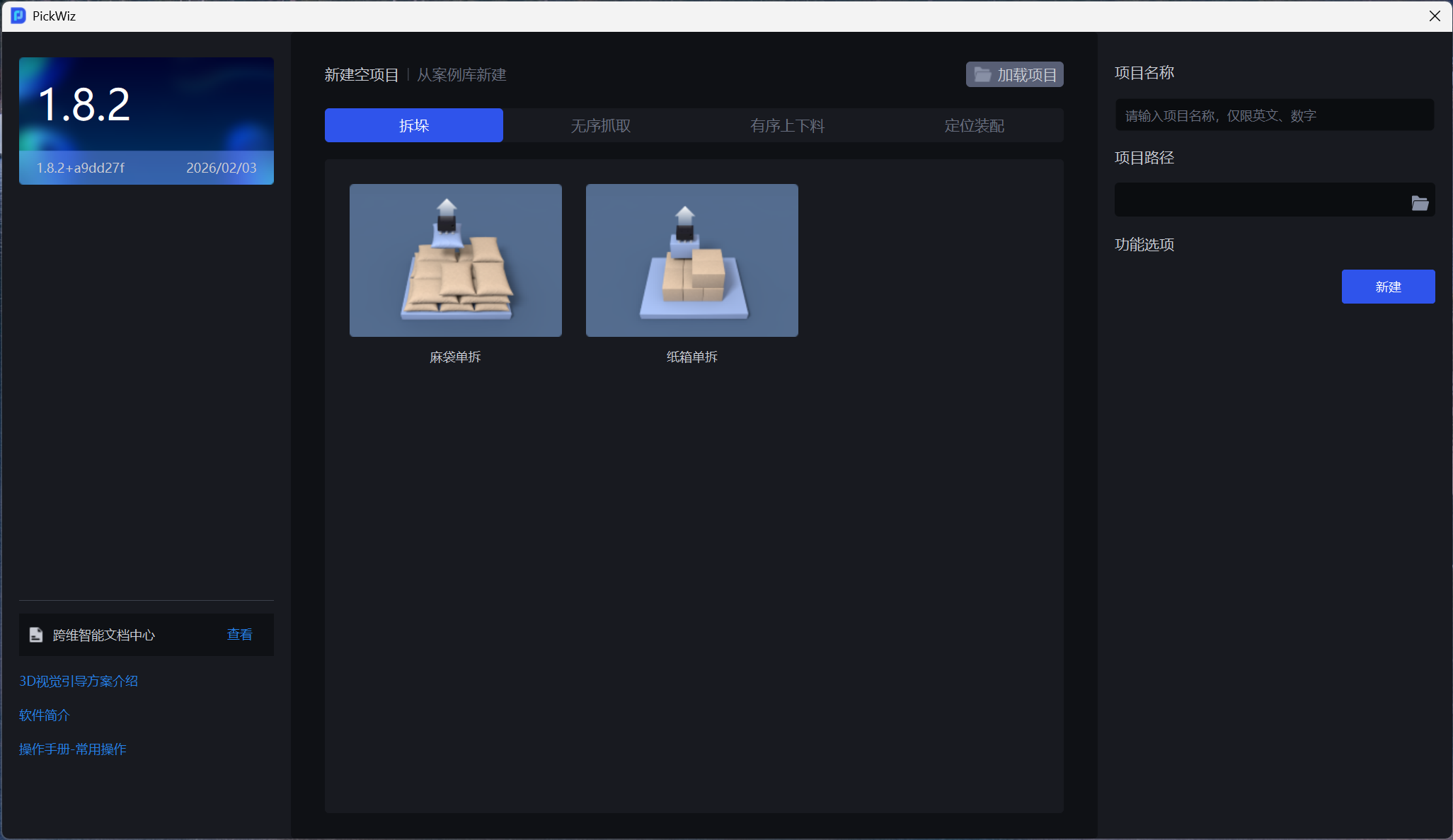
Task: Switch to the 无序抓取 tab
Action: coord(600,125)
